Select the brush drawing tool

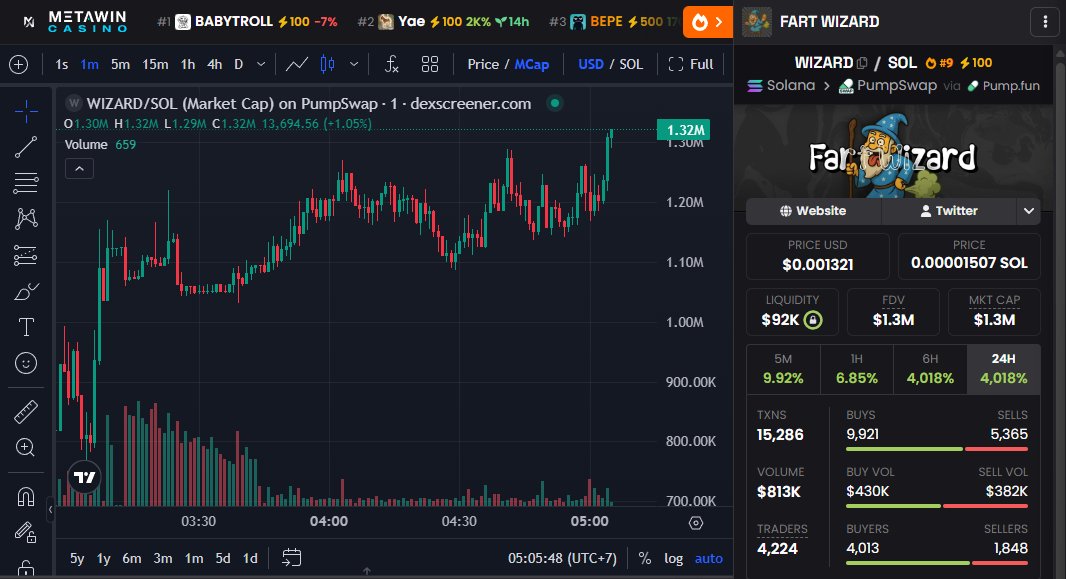coord(26,292)
